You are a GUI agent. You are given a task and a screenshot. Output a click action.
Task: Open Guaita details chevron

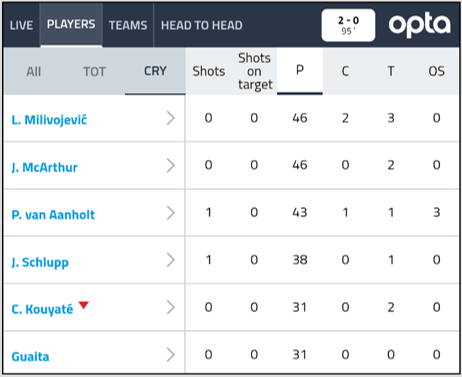tap(171, 355)
